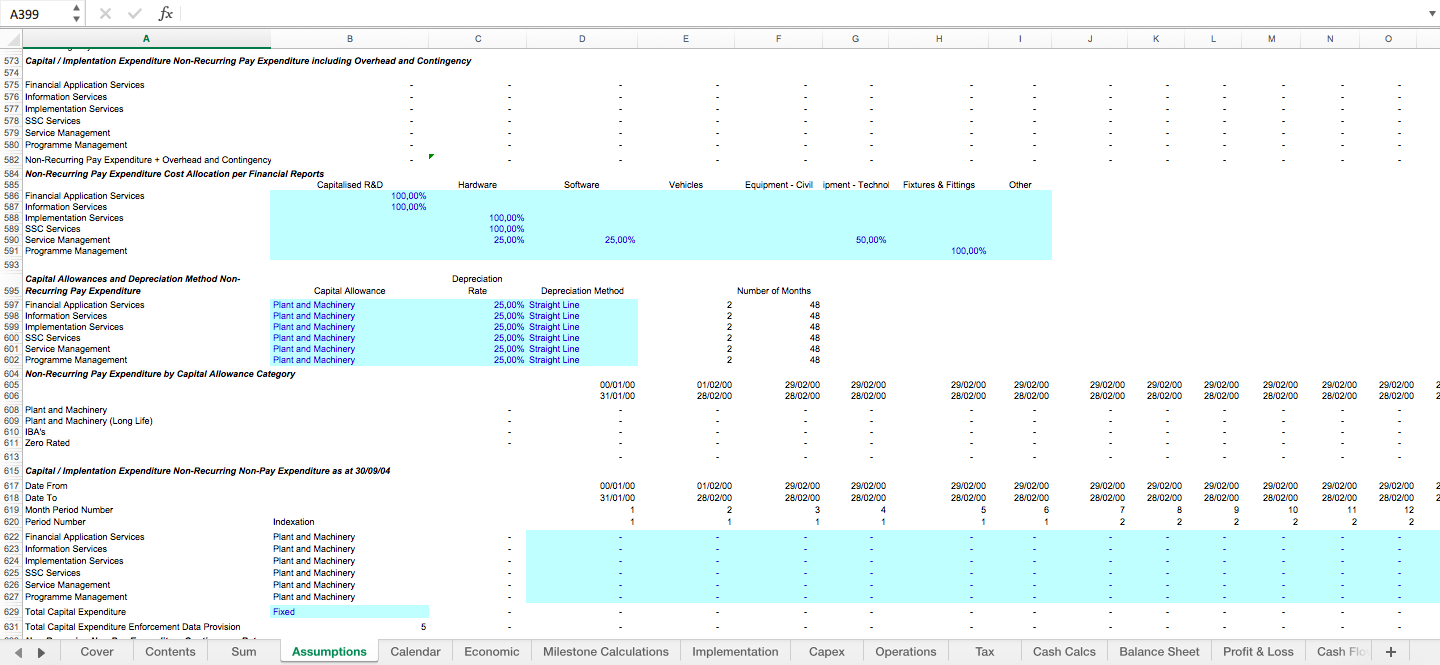Open the Economic sheet tab
This screenshot has height=665, width=1440.
coord(492,652)
